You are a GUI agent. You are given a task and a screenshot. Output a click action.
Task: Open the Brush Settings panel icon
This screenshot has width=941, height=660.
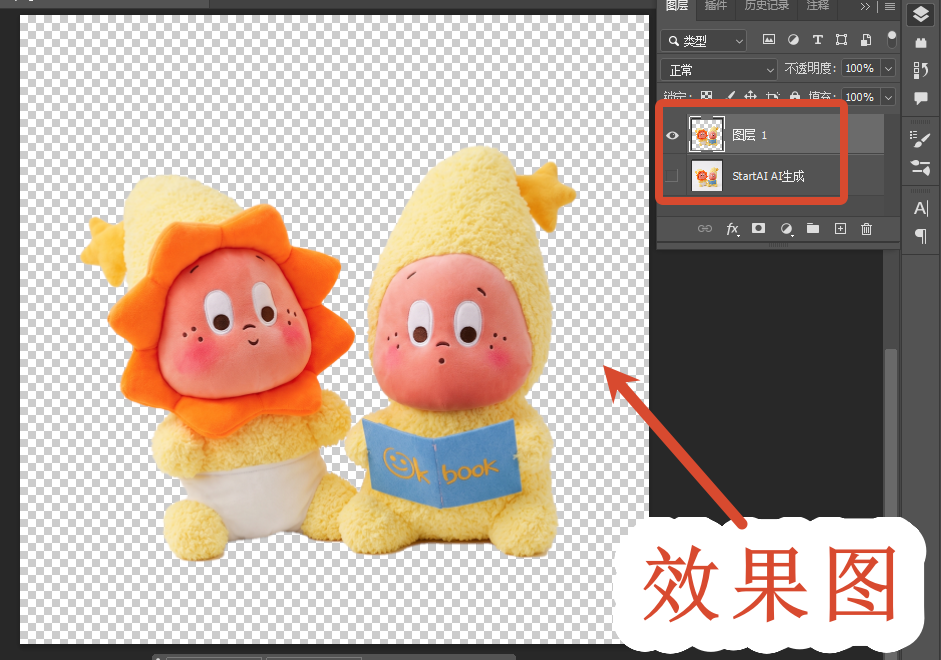point(920,139)
